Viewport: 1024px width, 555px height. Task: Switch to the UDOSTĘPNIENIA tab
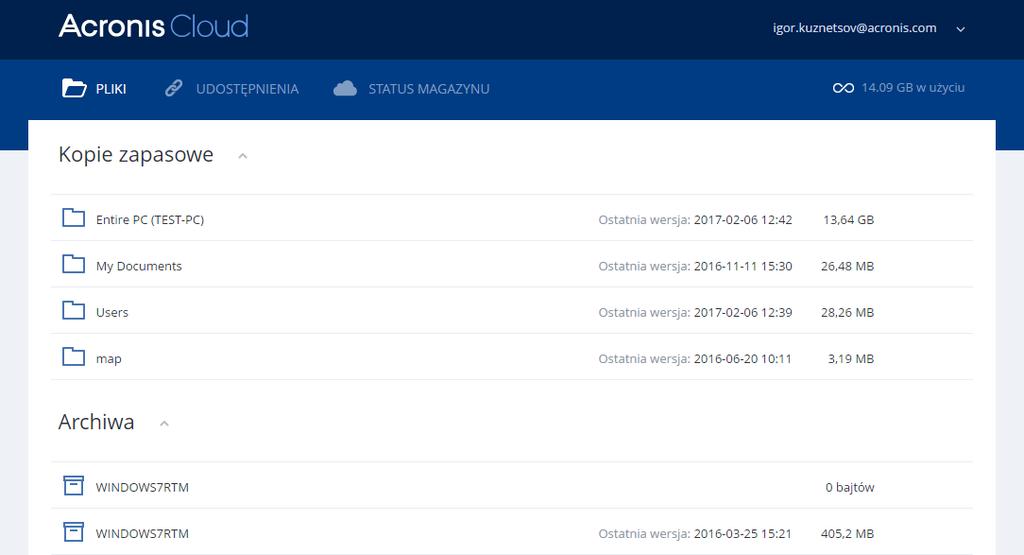231,89
